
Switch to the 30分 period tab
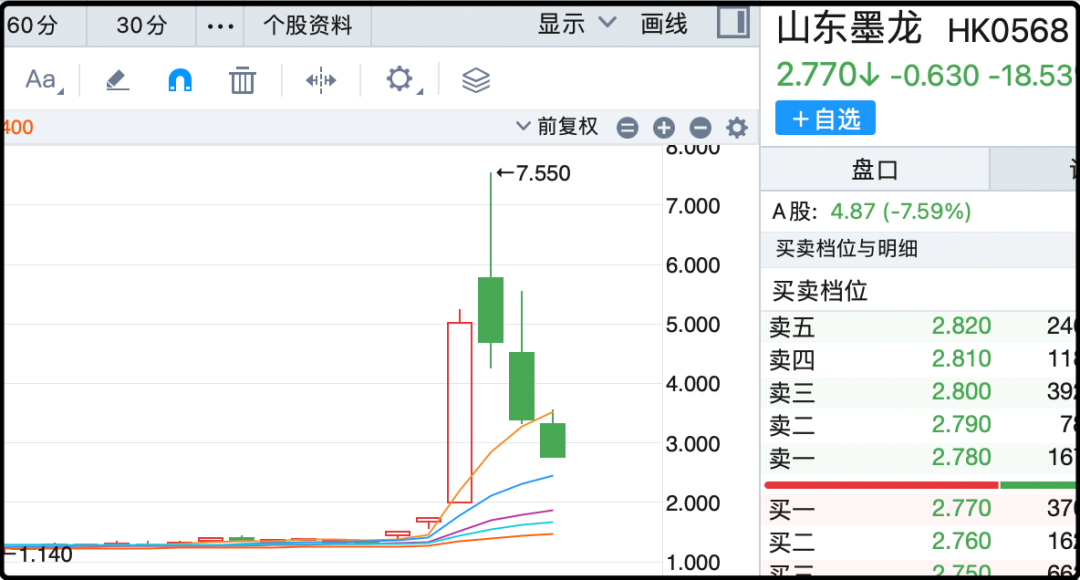click(142, 26)
